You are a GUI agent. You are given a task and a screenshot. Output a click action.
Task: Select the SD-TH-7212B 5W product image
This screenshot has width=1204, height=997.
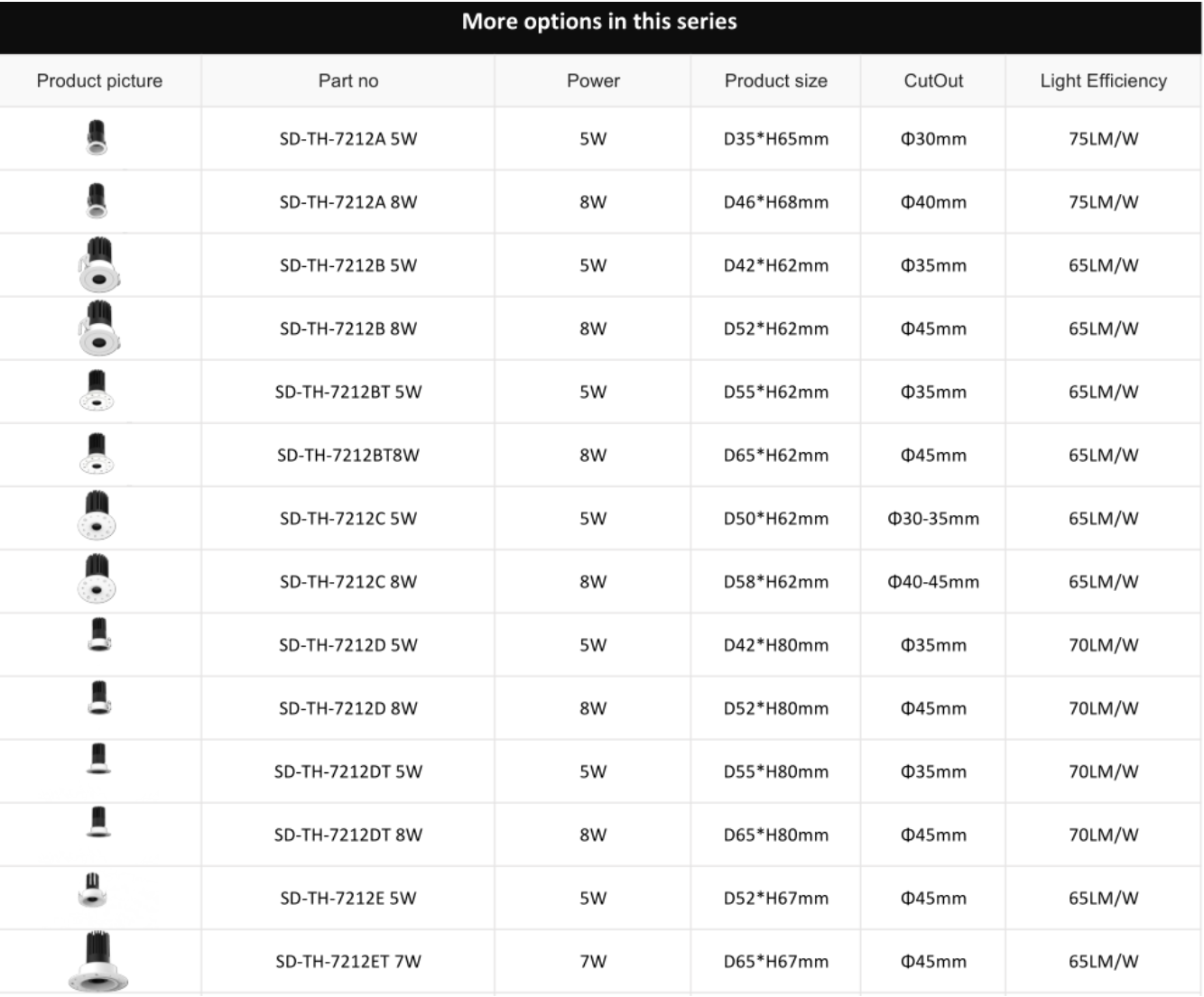(98, 264)
